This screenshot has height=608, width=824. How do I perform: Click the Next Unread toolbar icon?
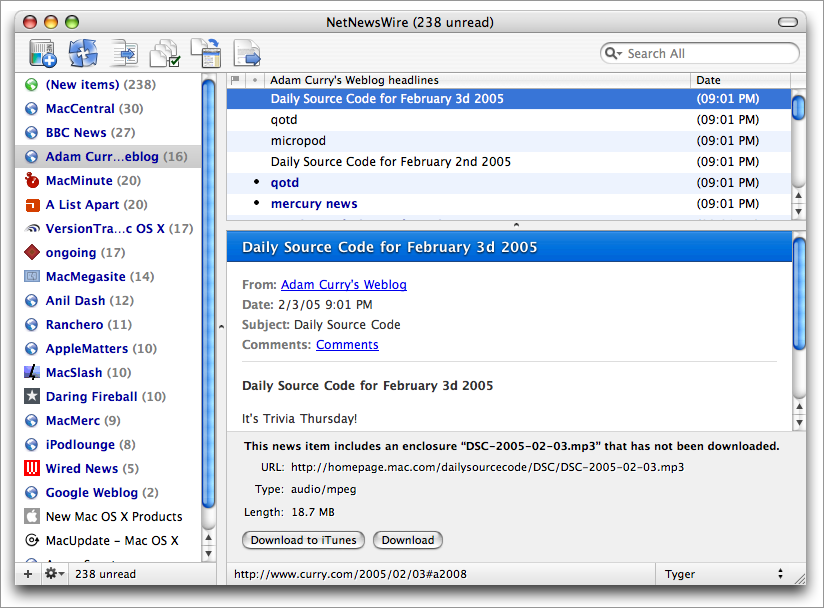click(x=124, y=53)
